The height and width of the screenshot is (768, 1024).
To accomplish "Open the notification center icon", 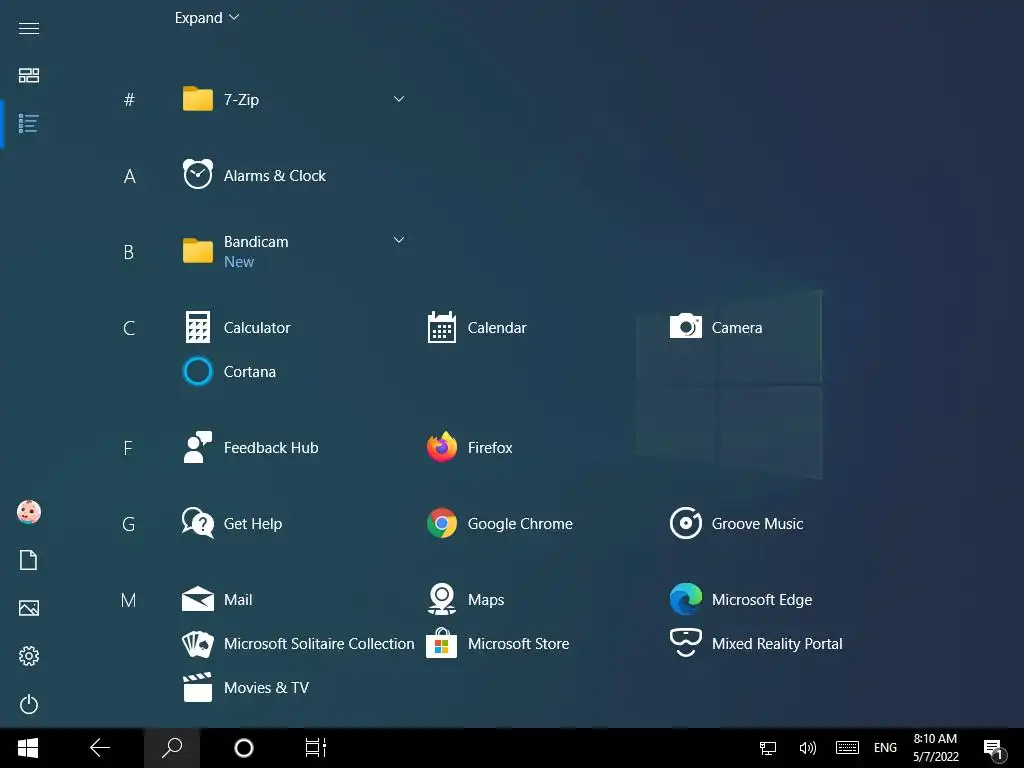I will click(x=993, y=749).
